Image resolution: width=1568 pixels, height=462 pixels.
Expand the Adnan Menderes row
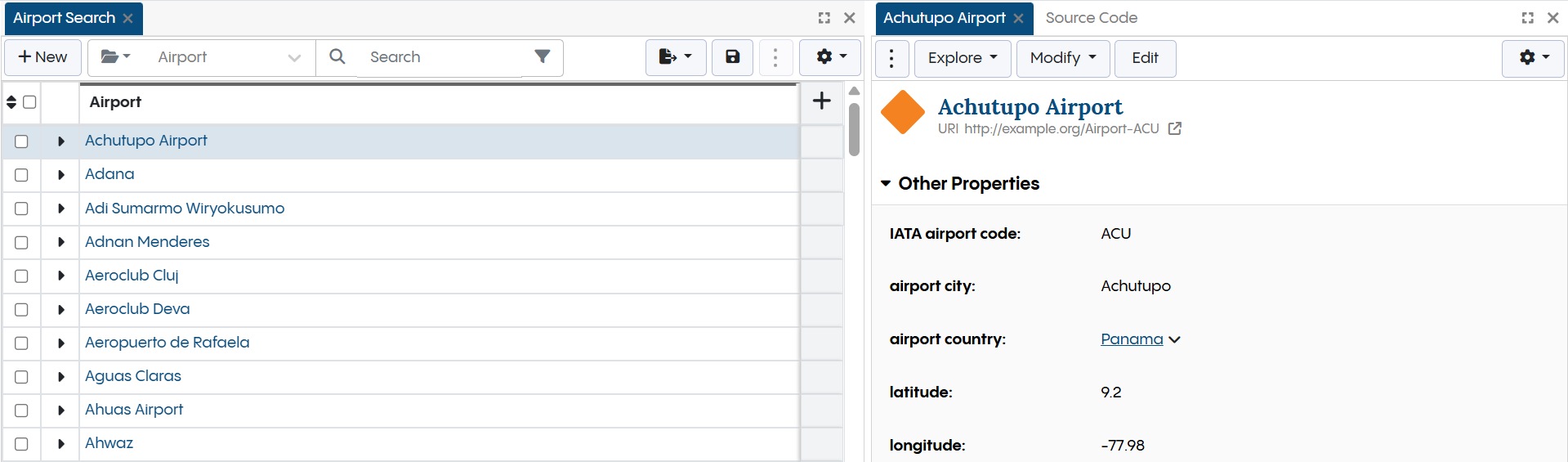pyautogui.click(x=60, y=242)
